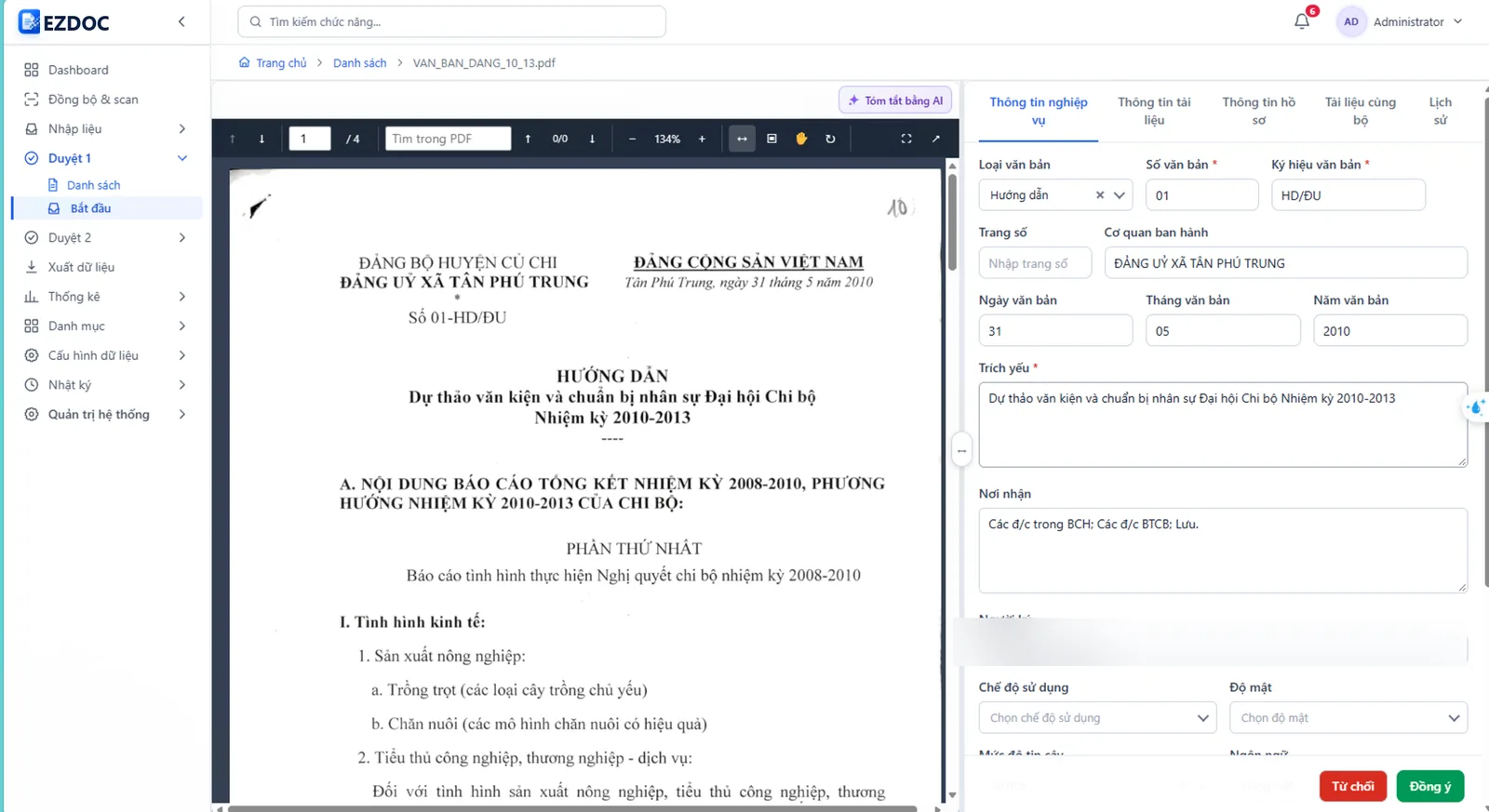Open the Chế độ sử dụng dropdown

(1097, 718)
